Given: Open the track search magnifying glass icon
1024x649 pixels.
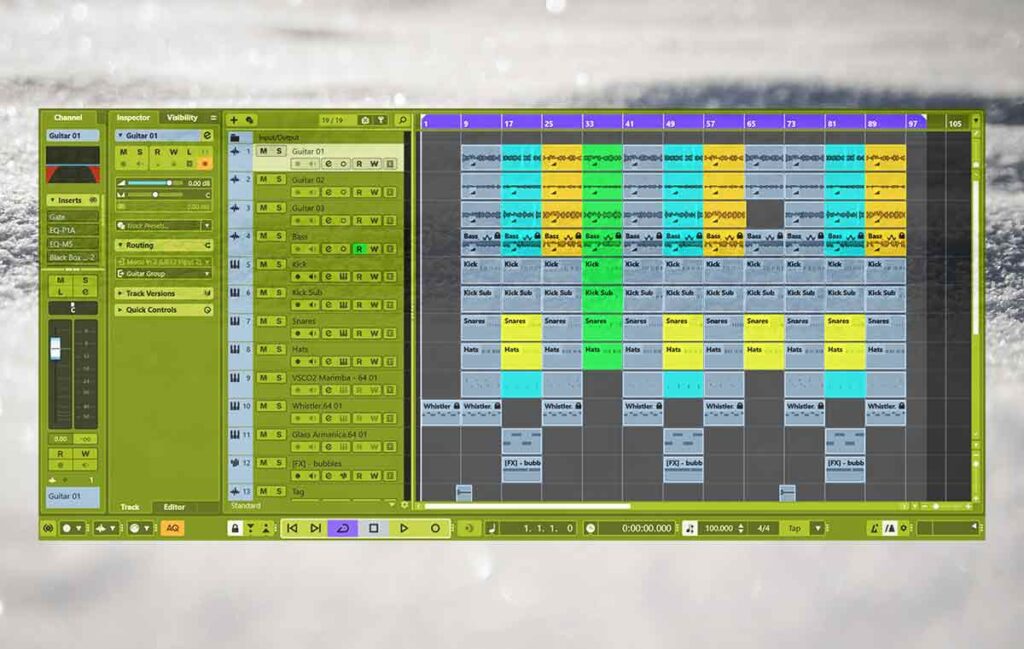Looking at the screenshot, I should tap(403, 120).
